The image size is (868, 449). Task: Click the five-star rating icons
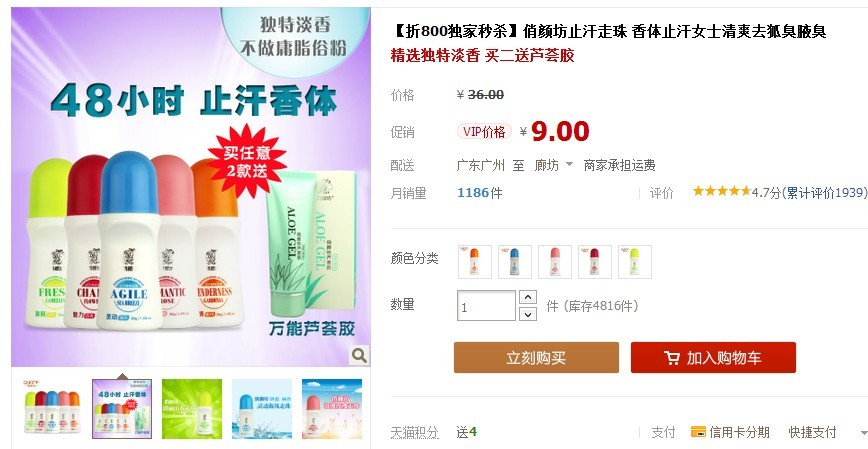click(721, 192)
